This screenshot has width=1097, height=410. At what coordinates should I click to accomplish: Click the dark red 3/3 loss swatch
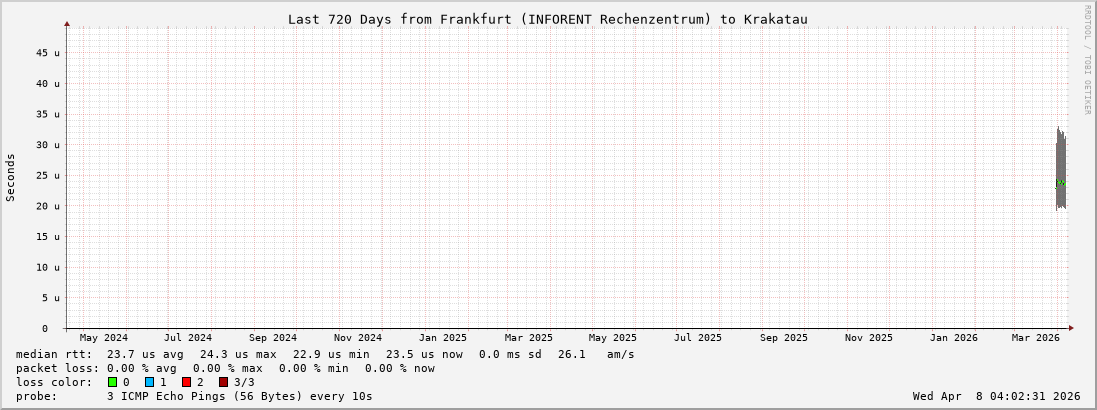pyautogui.click(x=223, y=382)
